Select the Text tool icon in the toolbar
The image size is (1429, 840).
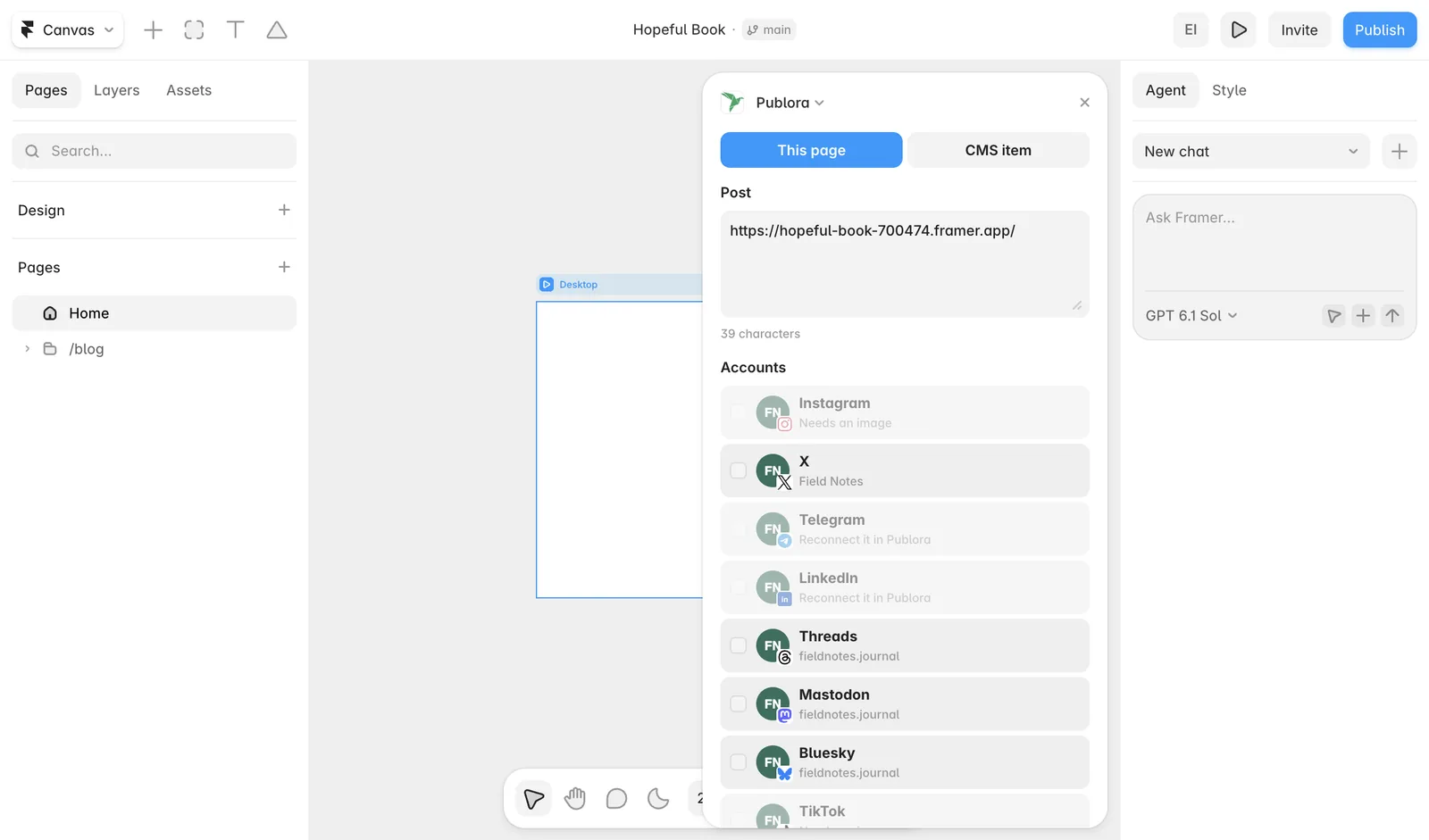pos(236,29)
